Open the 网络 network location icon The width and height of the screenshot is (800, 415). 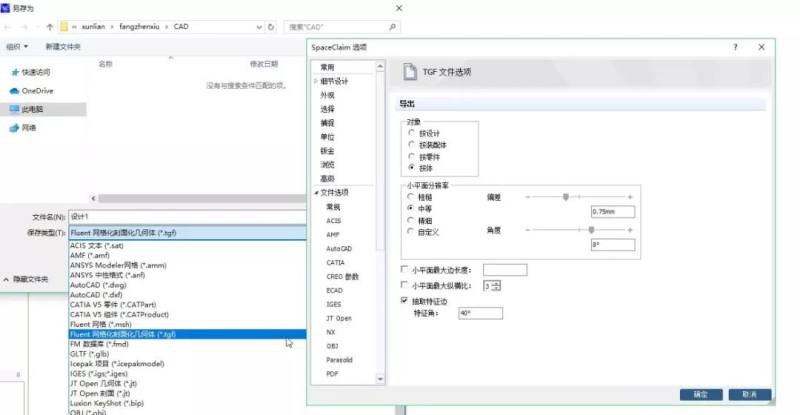14,128
